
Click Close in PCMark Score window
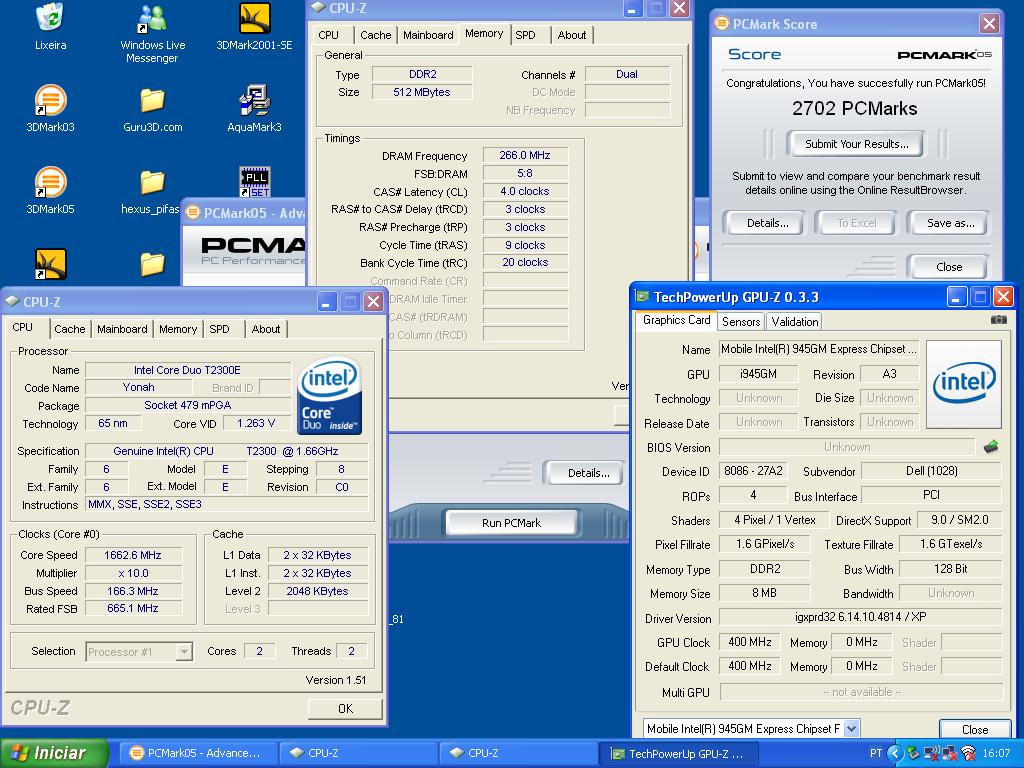coord(948,266)
